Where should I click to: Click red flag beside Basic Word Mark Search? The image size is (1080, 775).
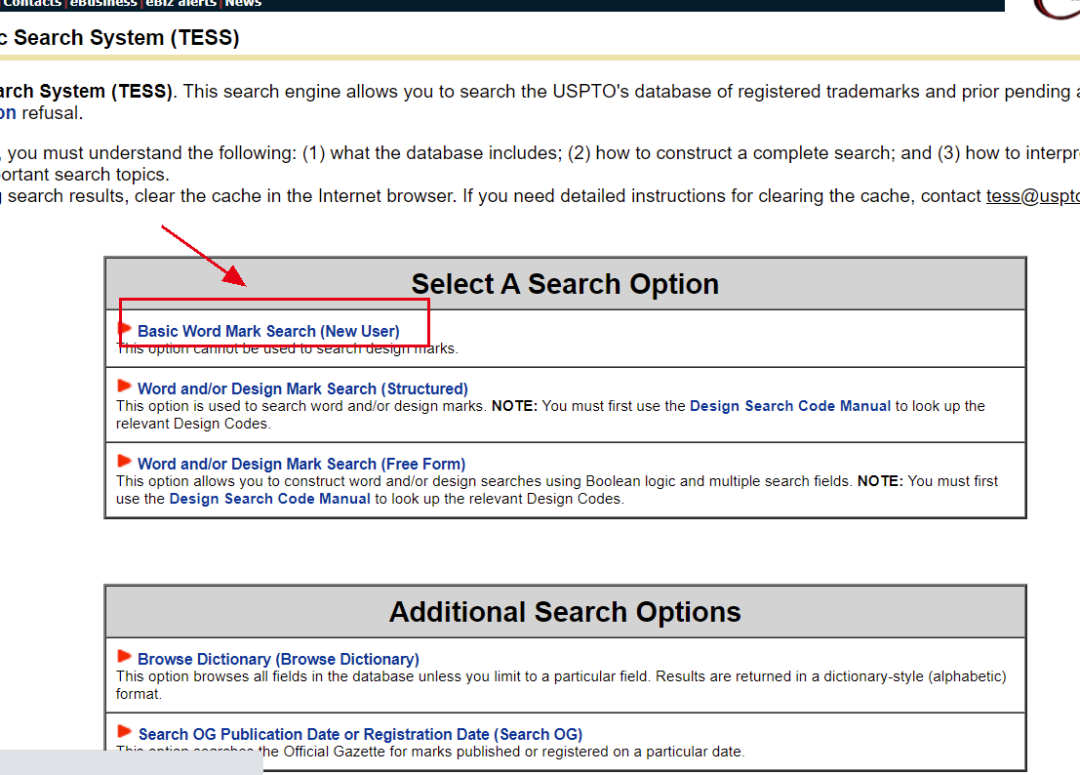[124, 328]
